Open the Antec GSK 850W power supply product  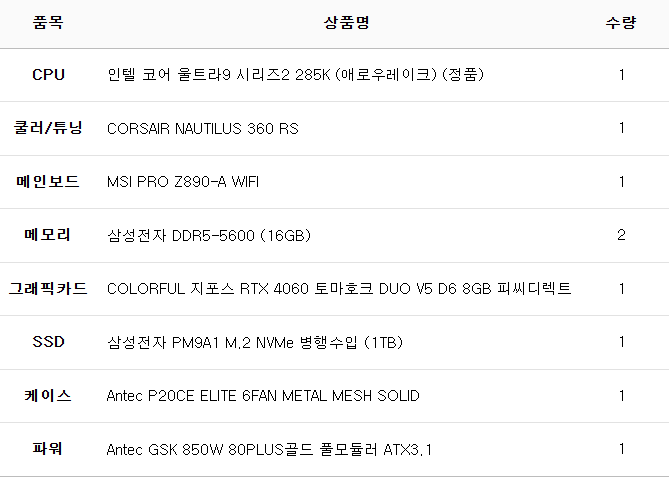click(x=269, y=449)
